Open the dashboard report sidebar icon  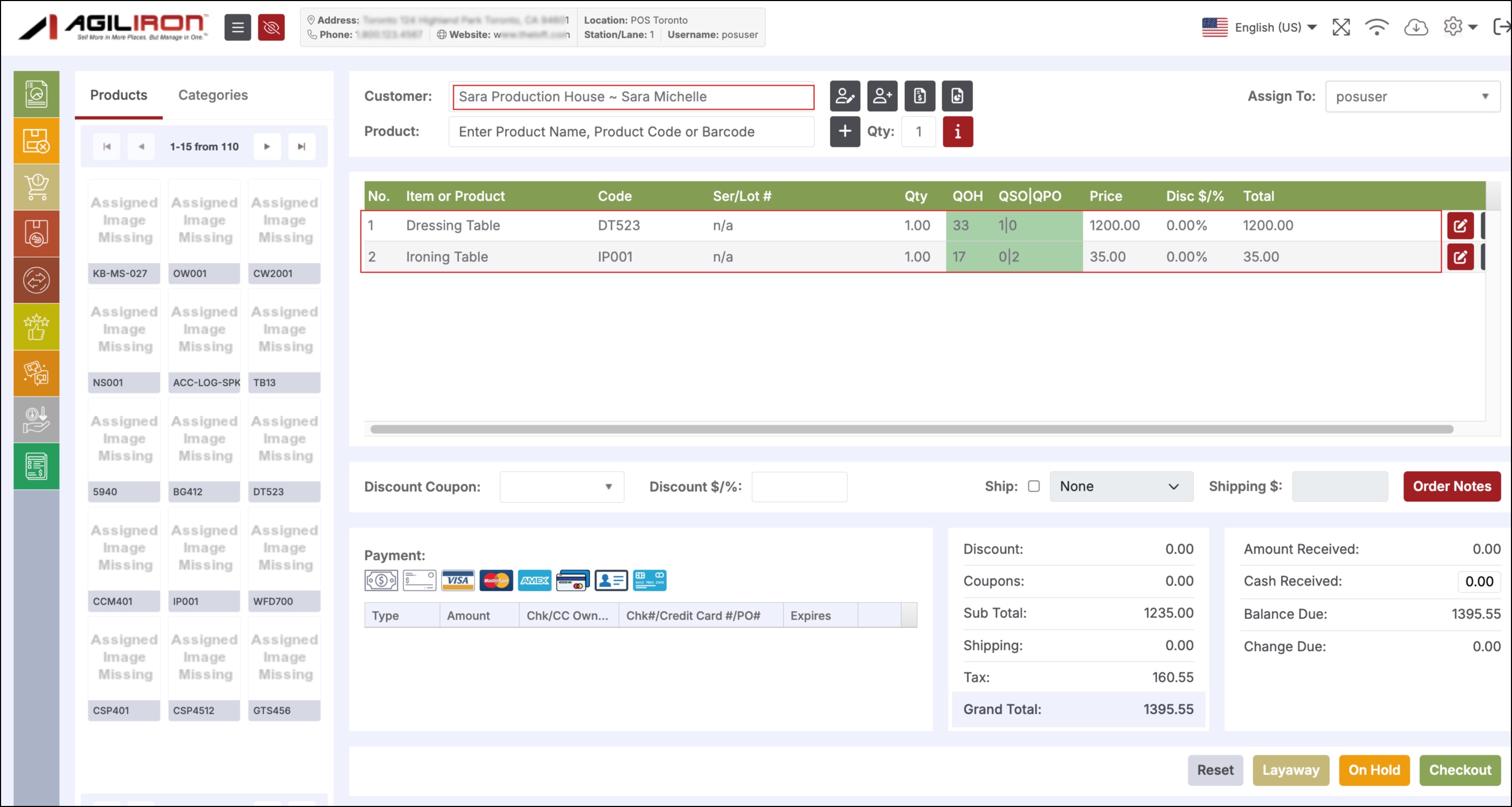[x=36, y=94]
